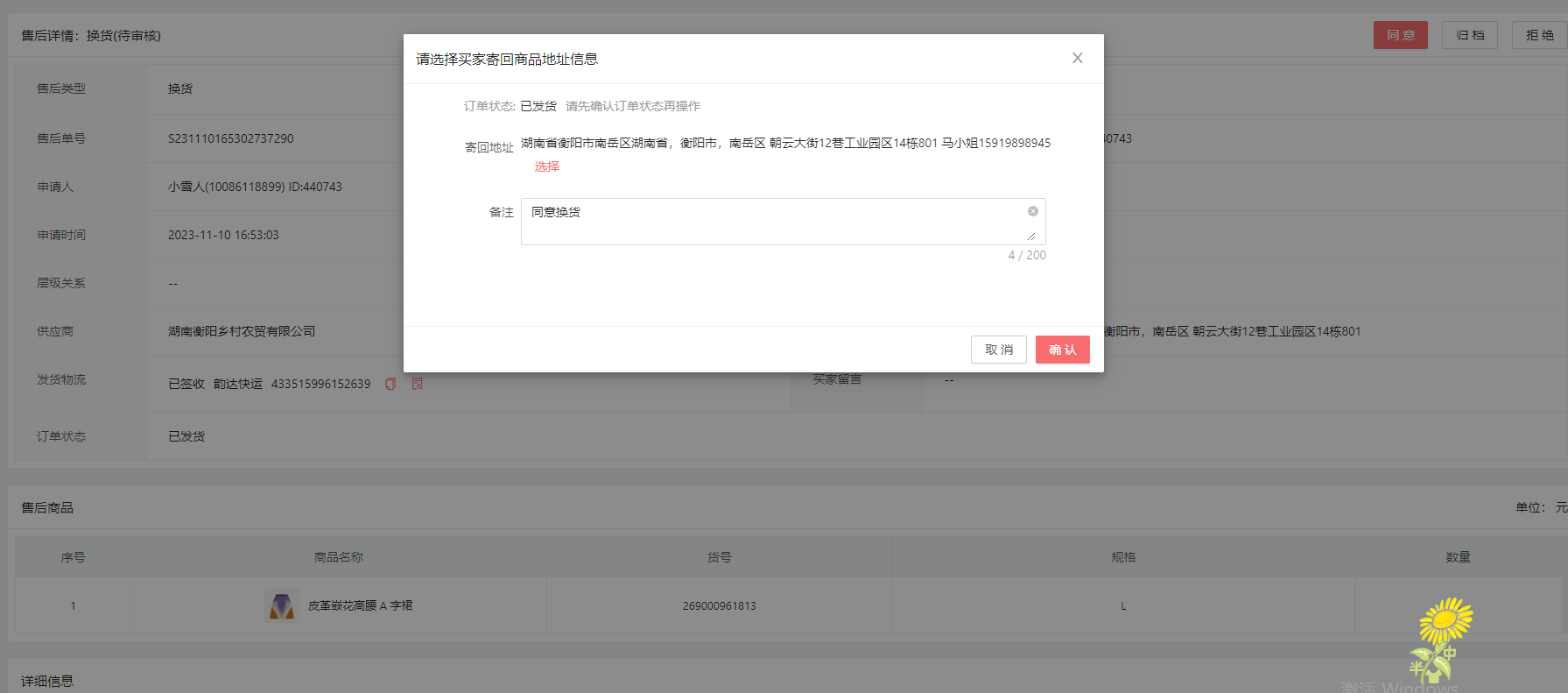The image size is (1568, 693).
Task: Close the return address dialog with X
Action: click(x=1077, y=58)
